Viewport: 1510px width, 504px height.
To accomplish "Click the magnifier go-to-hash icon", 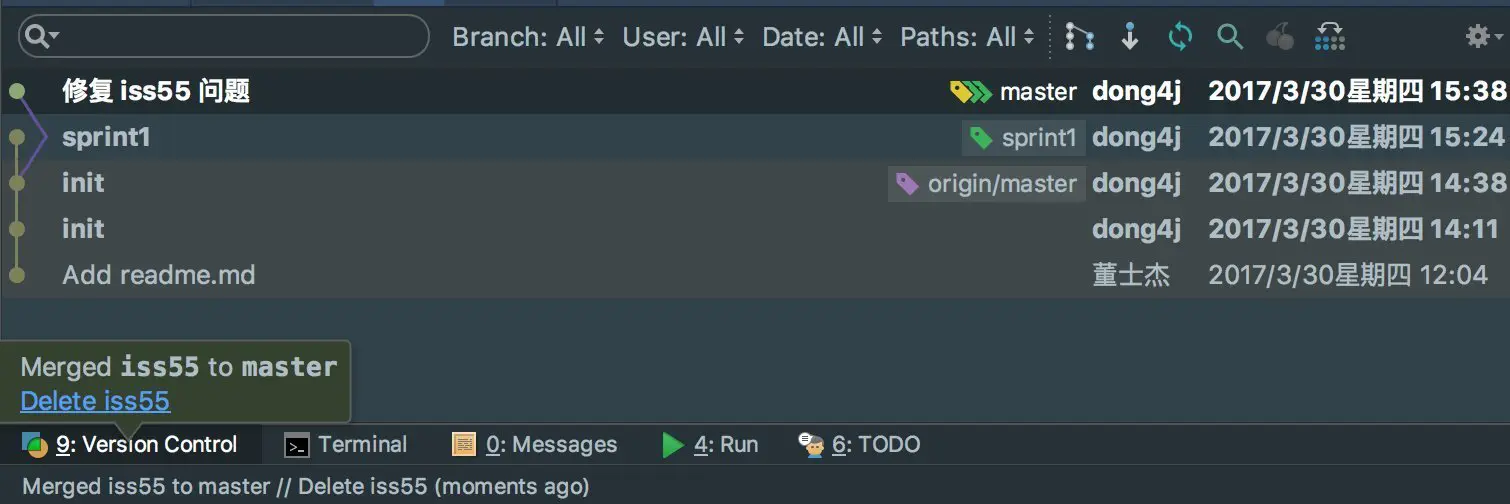I will pos(1230,37).
